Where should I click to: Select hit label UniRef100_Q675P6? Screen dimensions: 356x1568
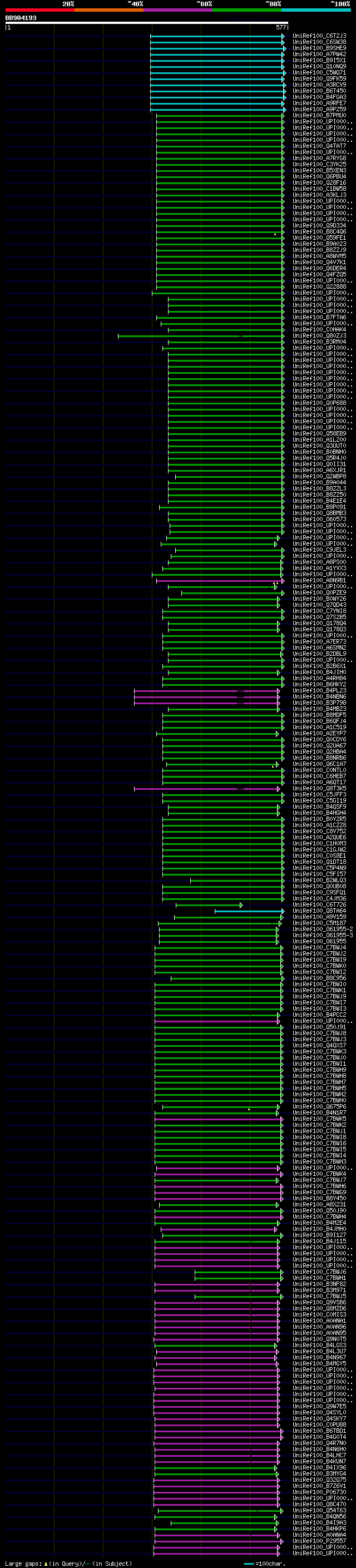(319, 1106)
